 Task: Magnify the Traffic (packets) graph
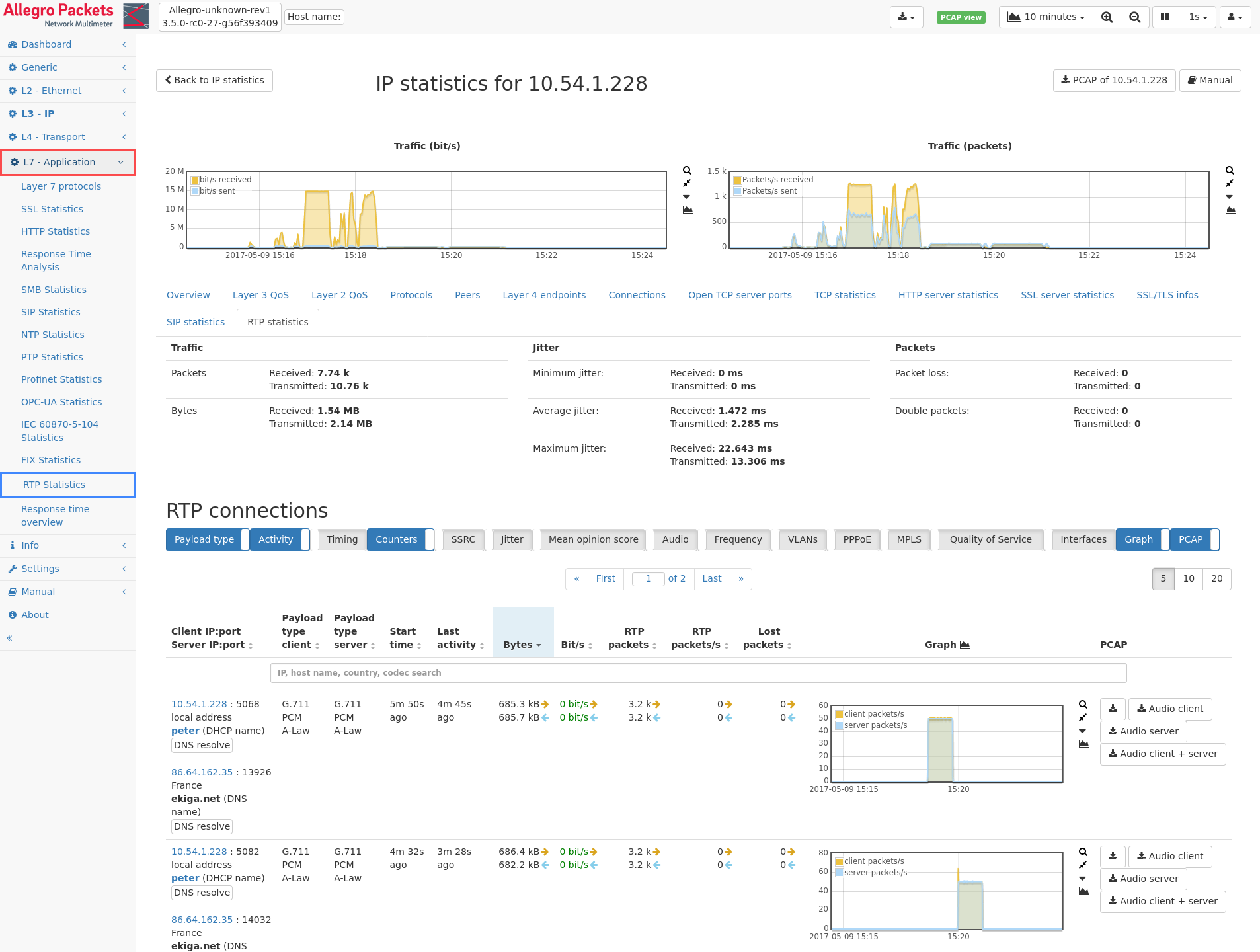click(1230, 171)
